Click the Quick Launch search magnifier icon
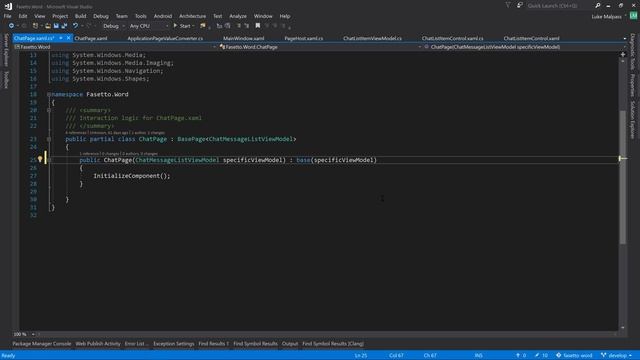Screen dimensions: 640x360 pyautogui.click(x=598, y=5)
